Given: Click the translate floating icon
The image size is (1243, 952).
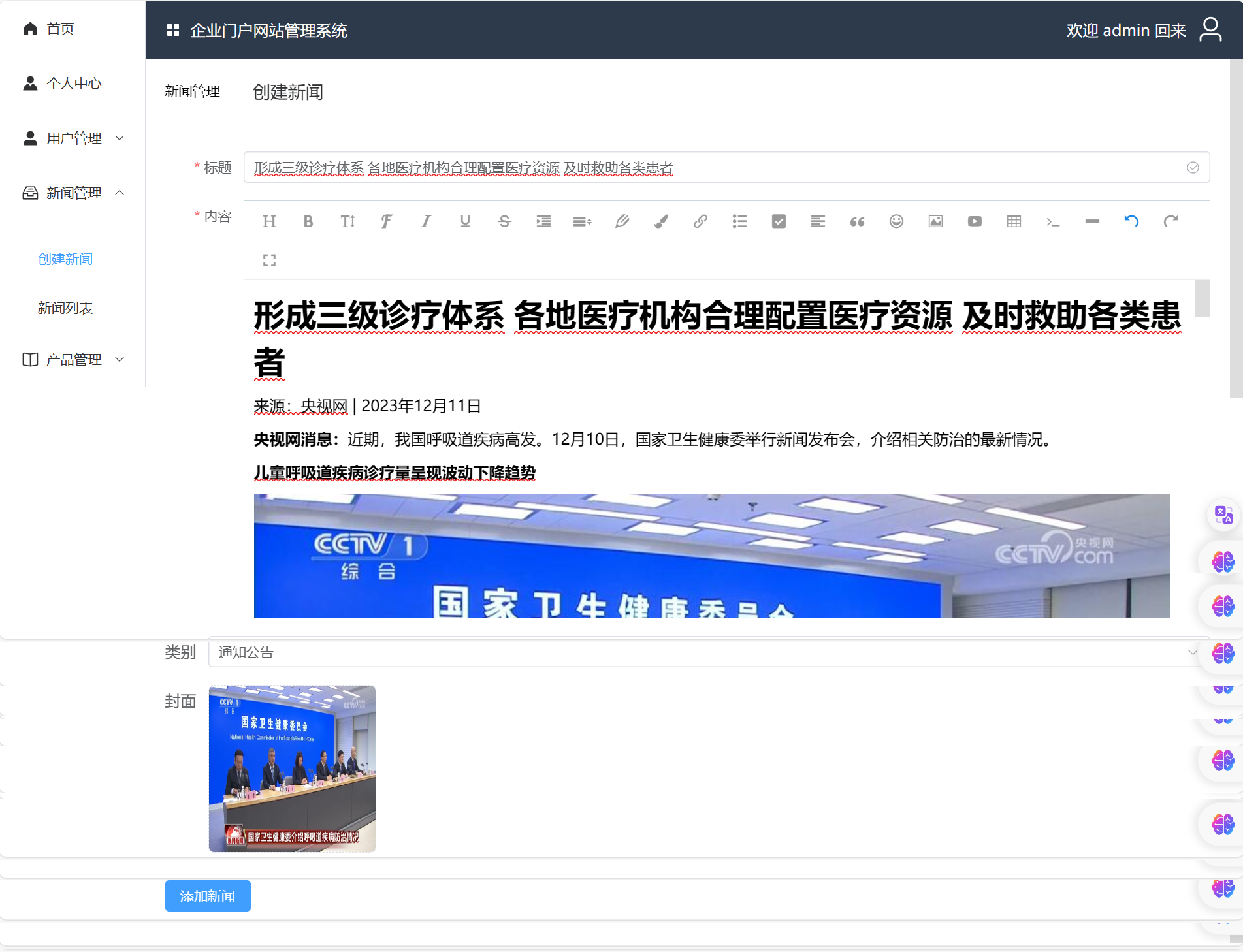Looking at the screenshot, I should [x=1223, y=515].
